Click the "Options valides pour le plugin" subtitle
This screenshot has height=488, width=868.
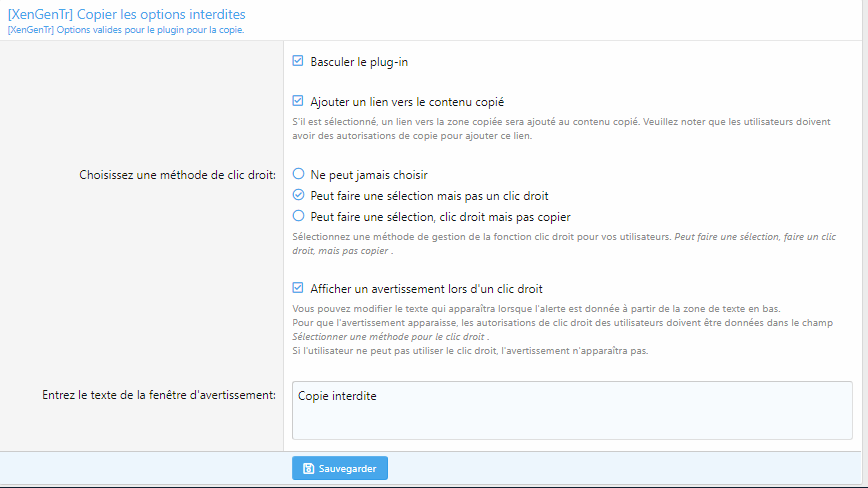click(x=125, y=30)
